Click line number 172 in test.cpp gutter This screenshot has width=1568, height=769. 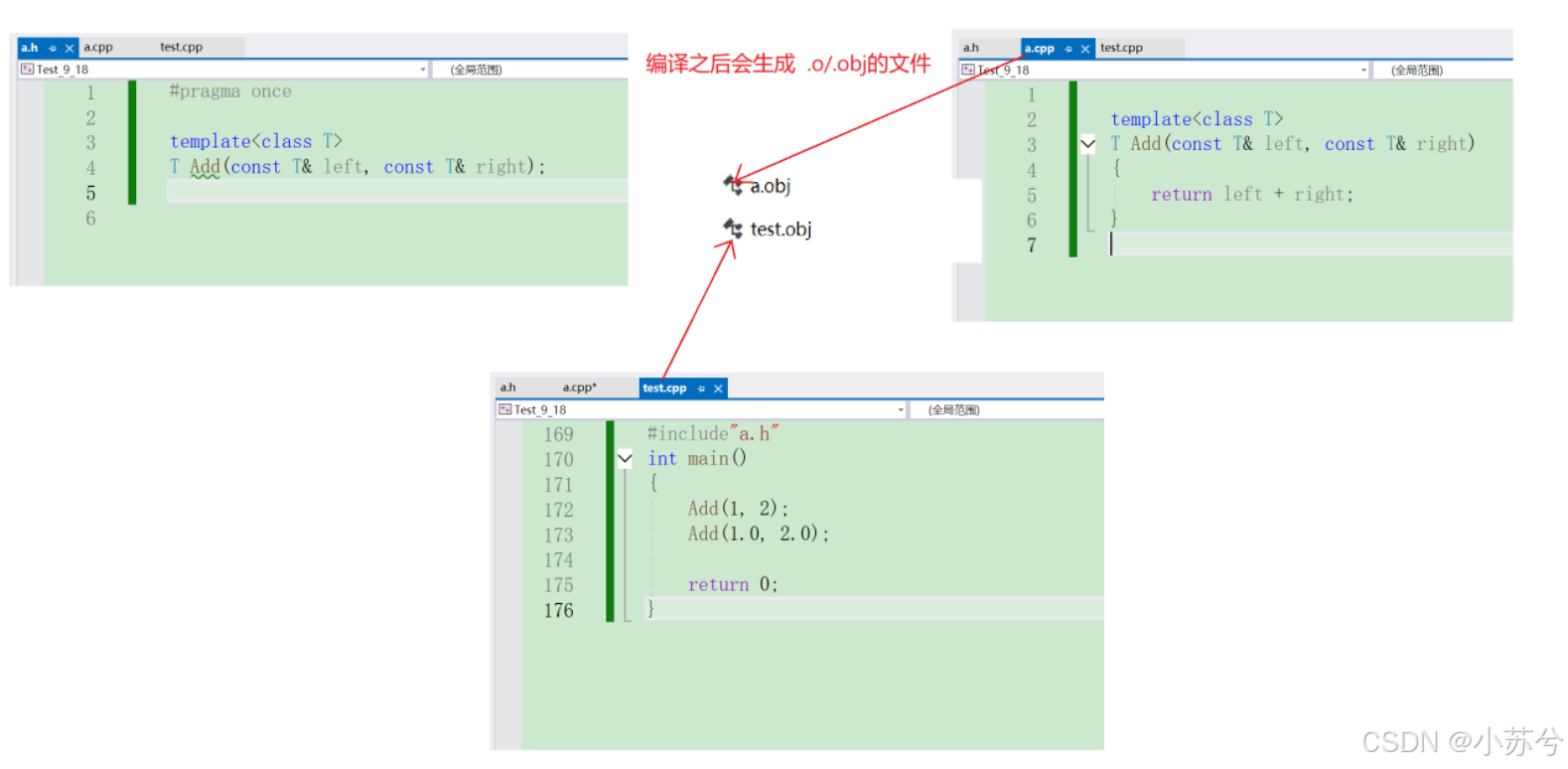coord(559,510)
